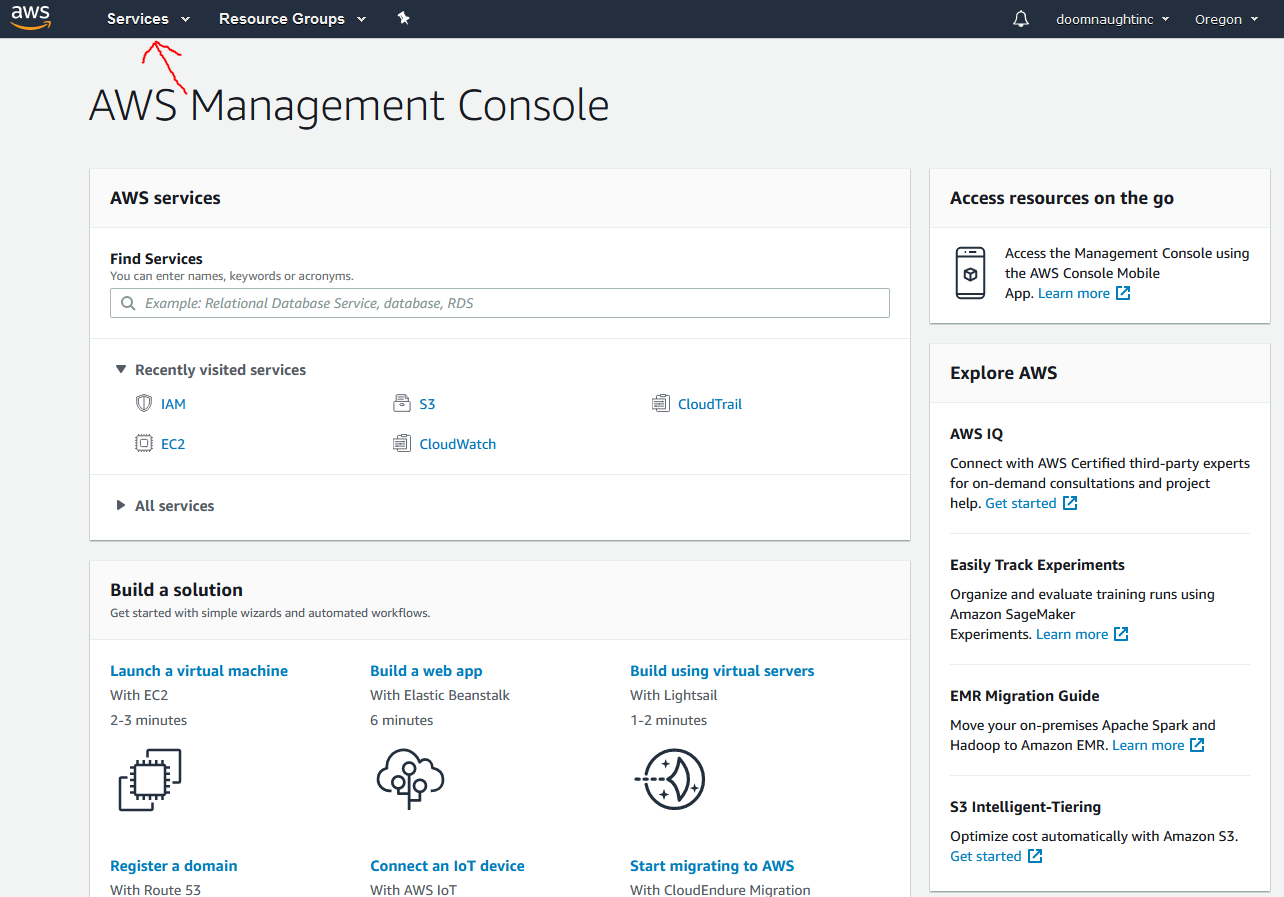Click the pin shortcuts icon in navbar

[404, 18]
